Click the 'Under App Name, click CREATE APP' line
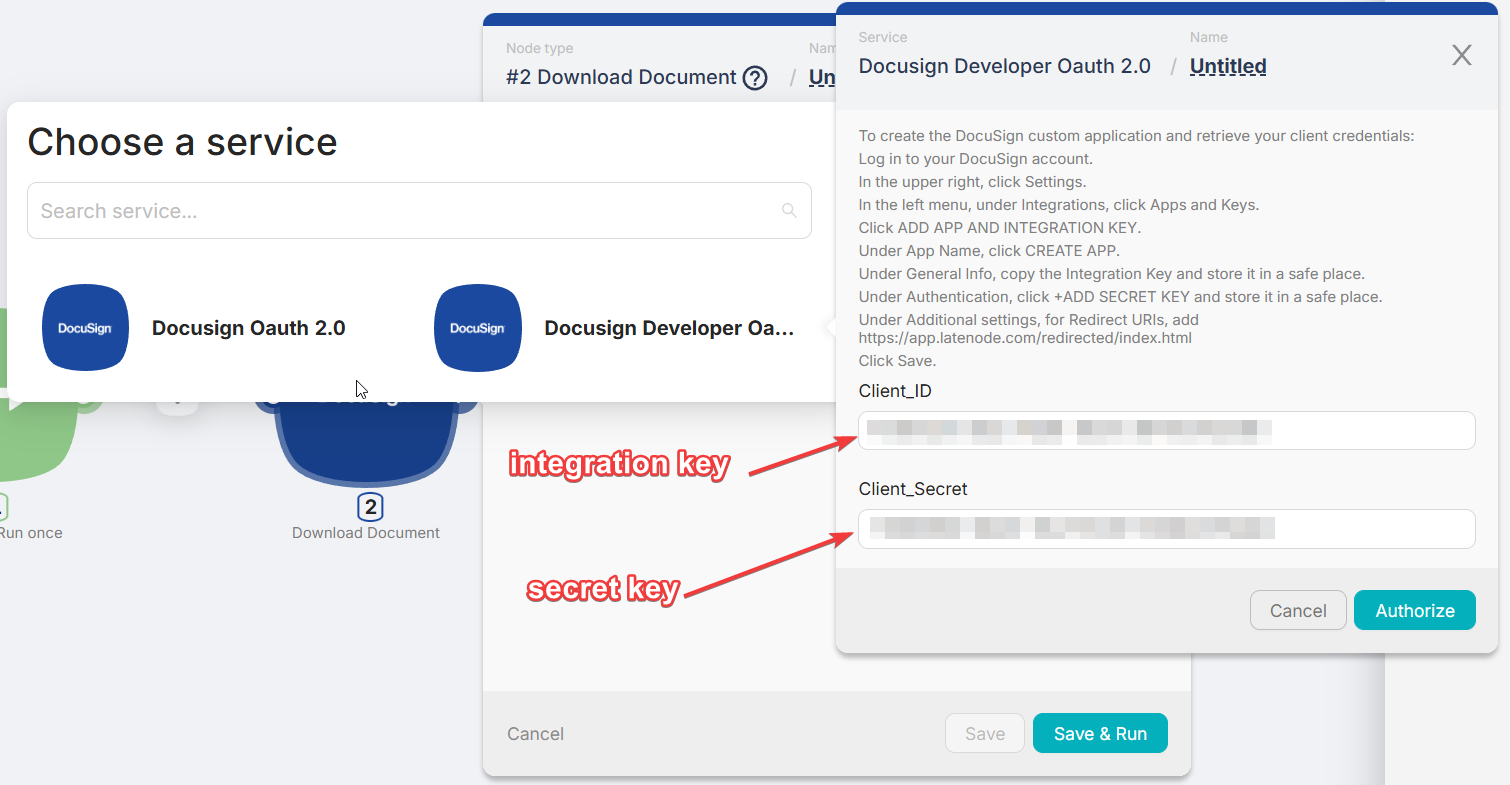Viewport: 1510px width, 785px height. tap(990, 251)
